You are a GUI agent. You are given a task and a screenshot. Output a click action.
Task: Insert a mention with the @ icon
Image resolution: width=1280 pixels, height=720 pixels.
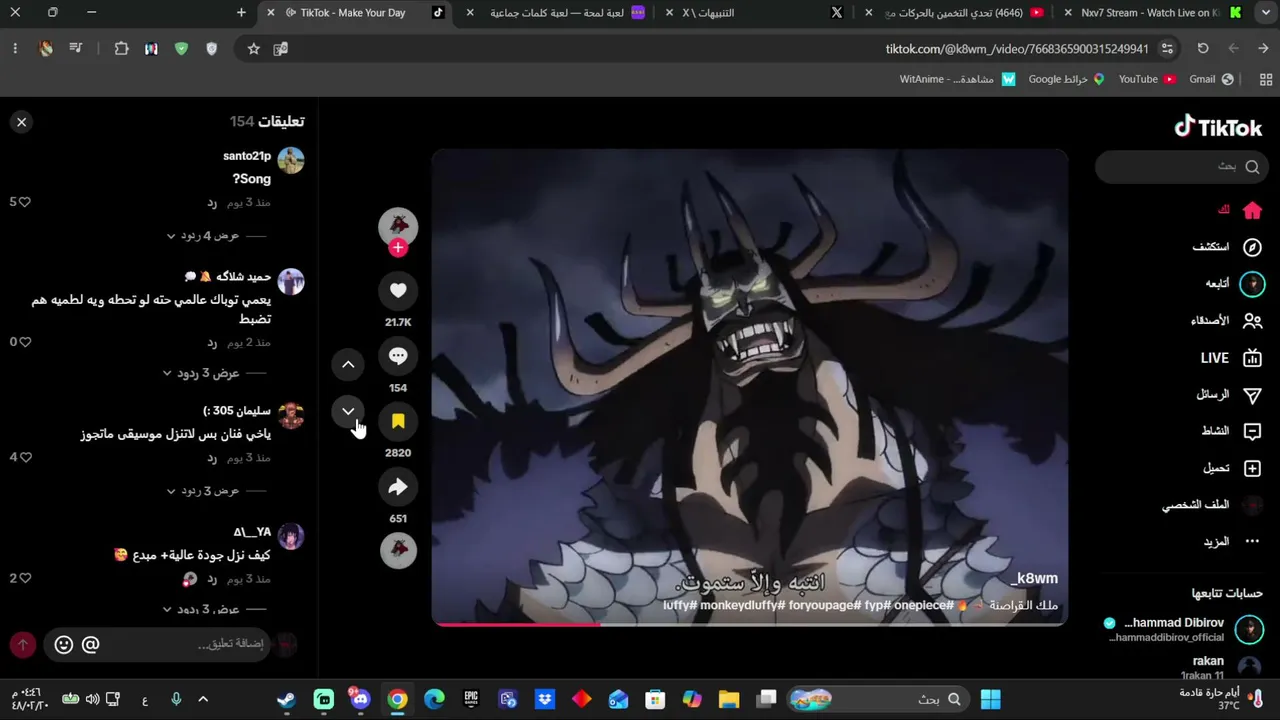(90, 645)
